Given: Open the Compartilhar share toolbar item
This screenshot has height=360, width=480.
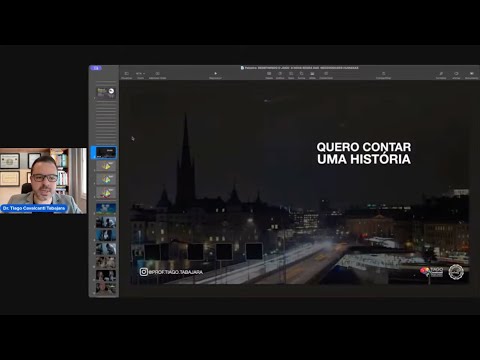Looking at the screenshot, I should (x=383, y=75).
